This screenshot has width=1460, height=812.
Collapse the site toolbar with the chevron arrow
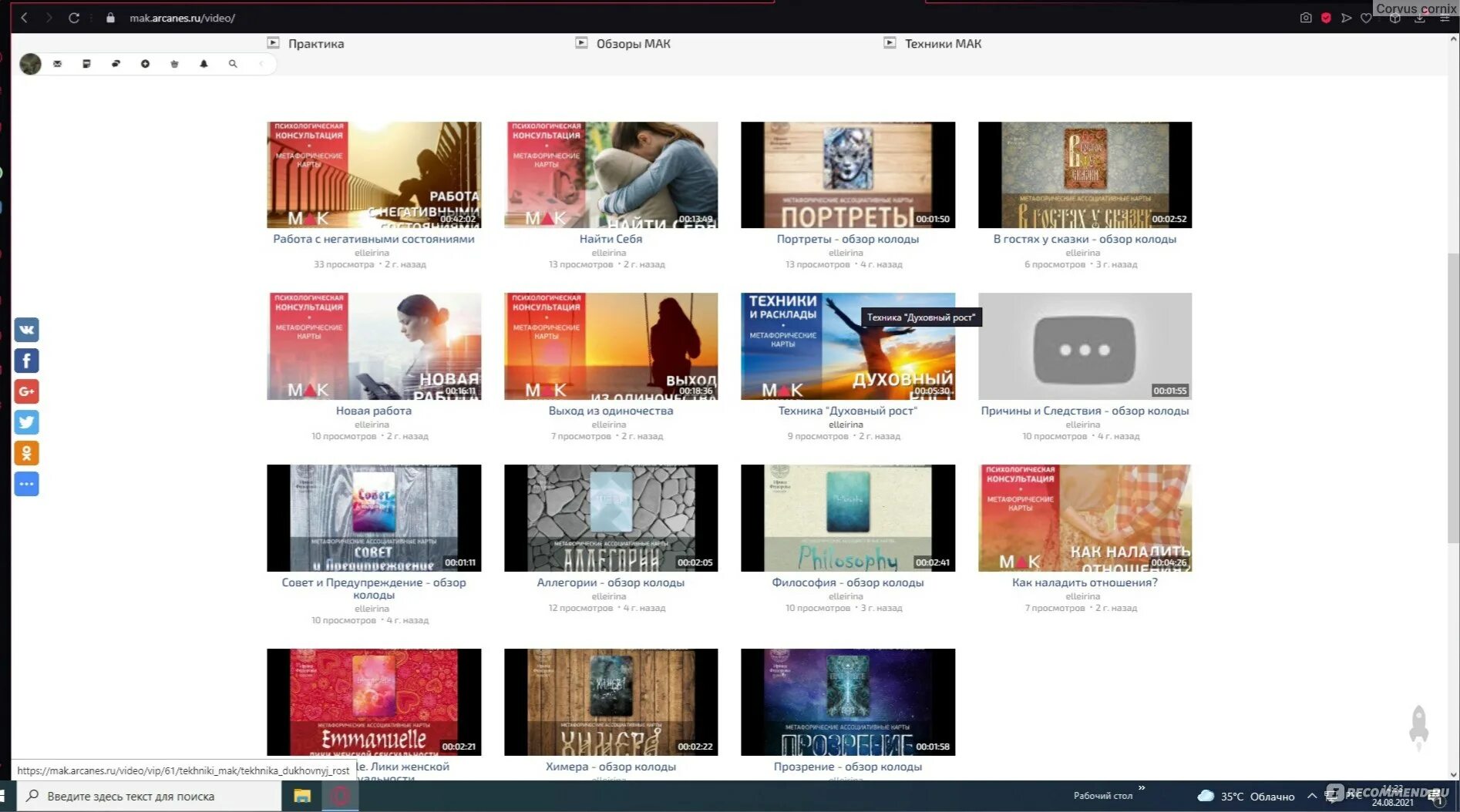point(261,64)
